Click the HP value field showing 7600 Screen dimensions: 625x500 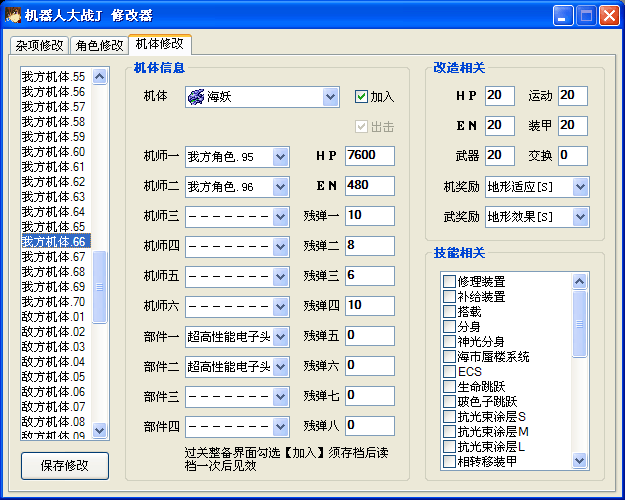coord(369,157)
